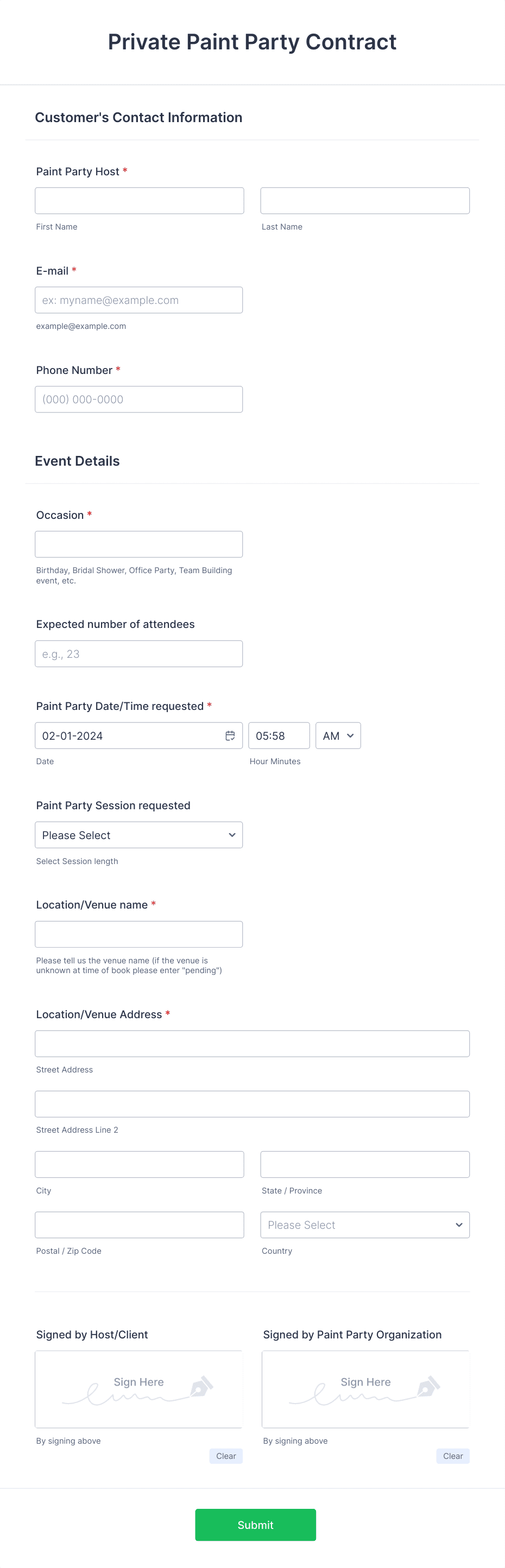Image resolution: width=505 pixels, height=1568 pixels.
Task: Clear the Paint Party Organization signature
Action: coord(453,1456)
